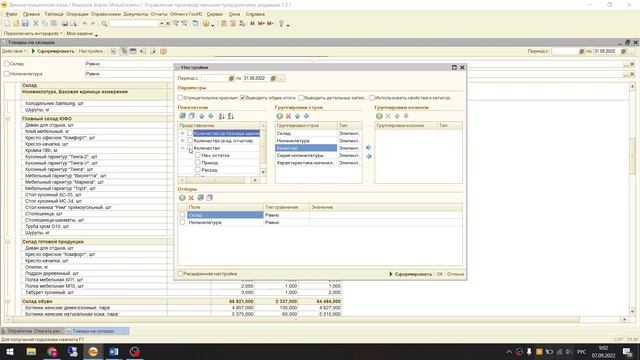
Task: Open calendar for period start date in dialog
Action: pyautogui.click(x=231, y=78)
